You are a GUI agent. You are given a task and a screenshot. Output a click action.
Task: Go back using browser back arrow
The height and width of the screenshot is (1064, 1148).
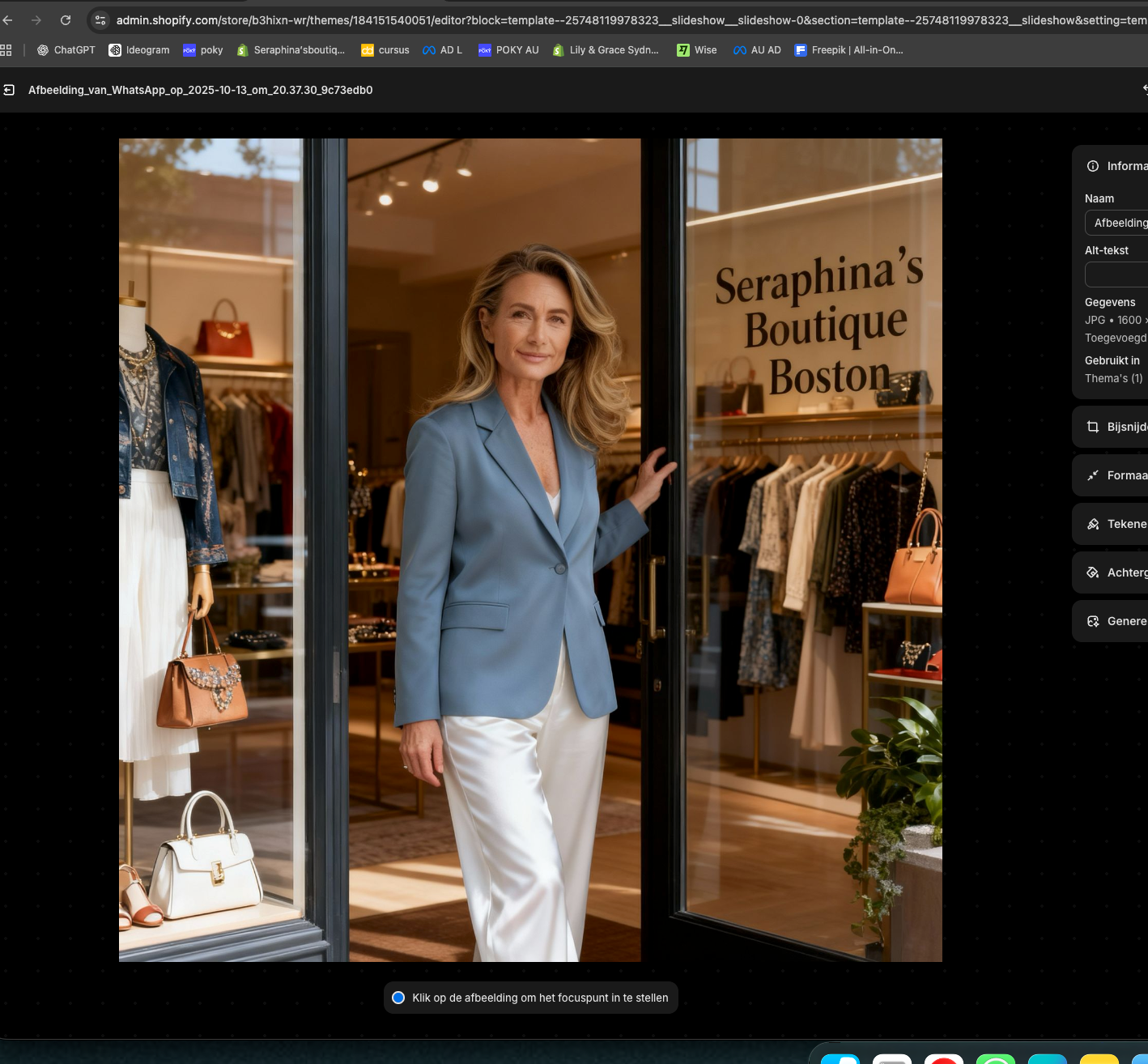click(8, 20)
